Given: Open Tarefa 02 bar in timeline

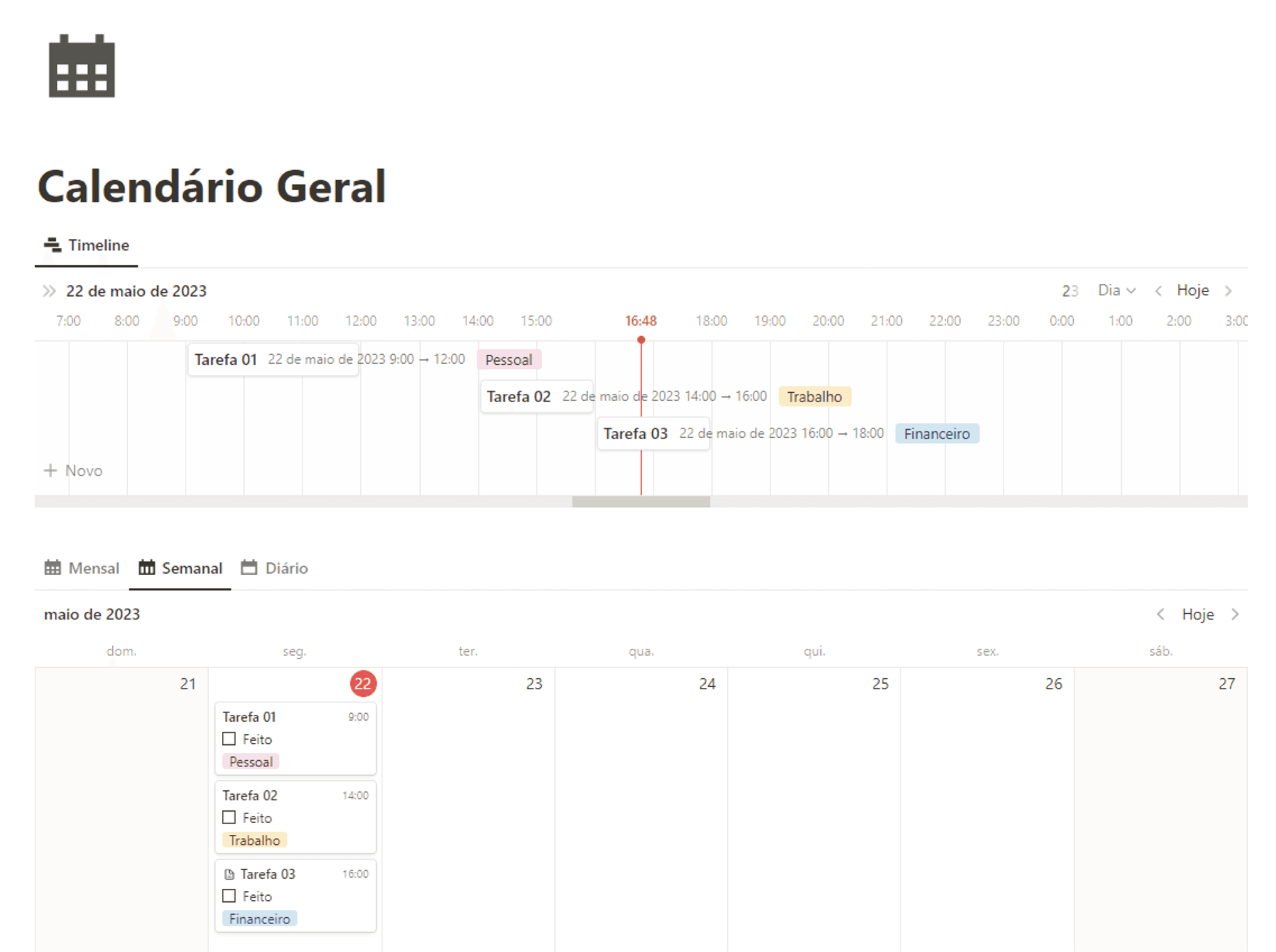Looking at the screenshot, I should click(x=536, y=396).
